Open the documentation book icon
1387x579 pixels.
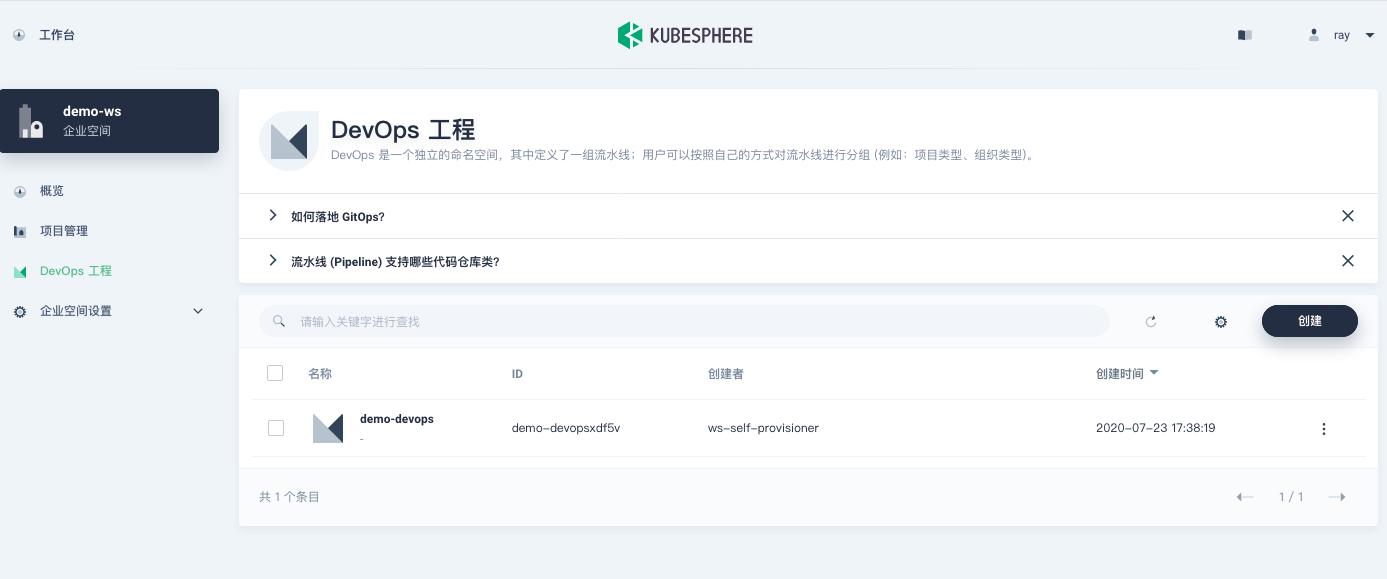[x=1244, y=35]
